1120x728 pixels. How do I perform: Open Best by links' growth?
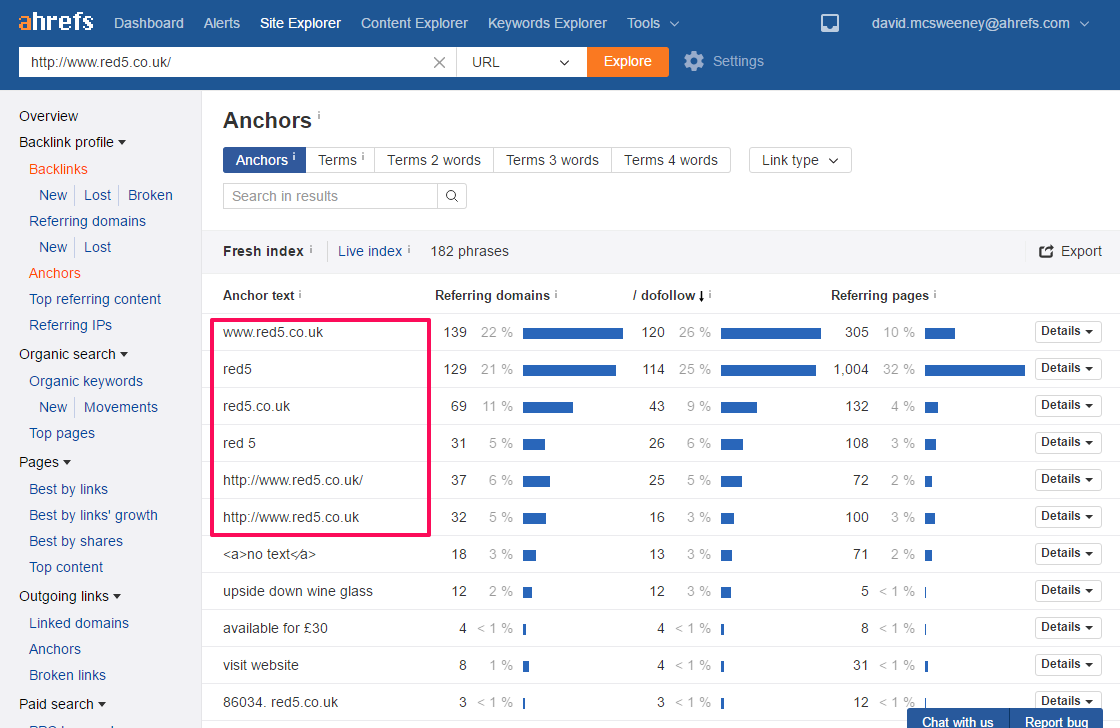[94, 515]
